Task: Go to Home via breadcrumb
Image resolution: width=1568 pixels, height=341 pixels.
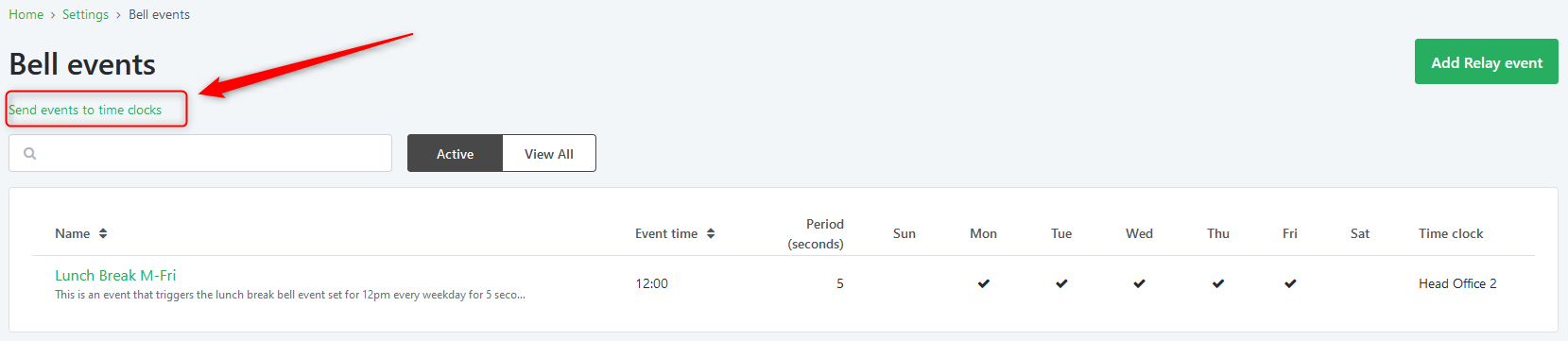Action: 26,14
